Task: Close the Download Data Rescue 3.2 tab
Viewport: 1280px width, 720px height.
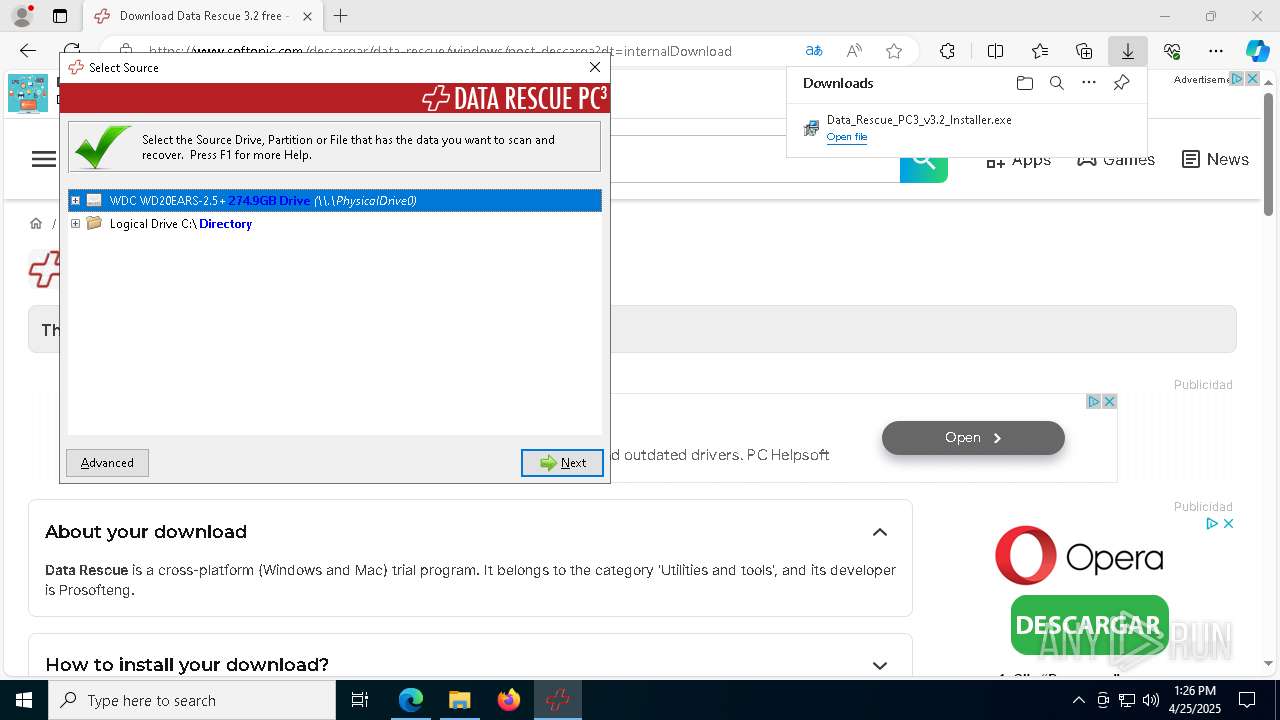Action: [307, 16]
